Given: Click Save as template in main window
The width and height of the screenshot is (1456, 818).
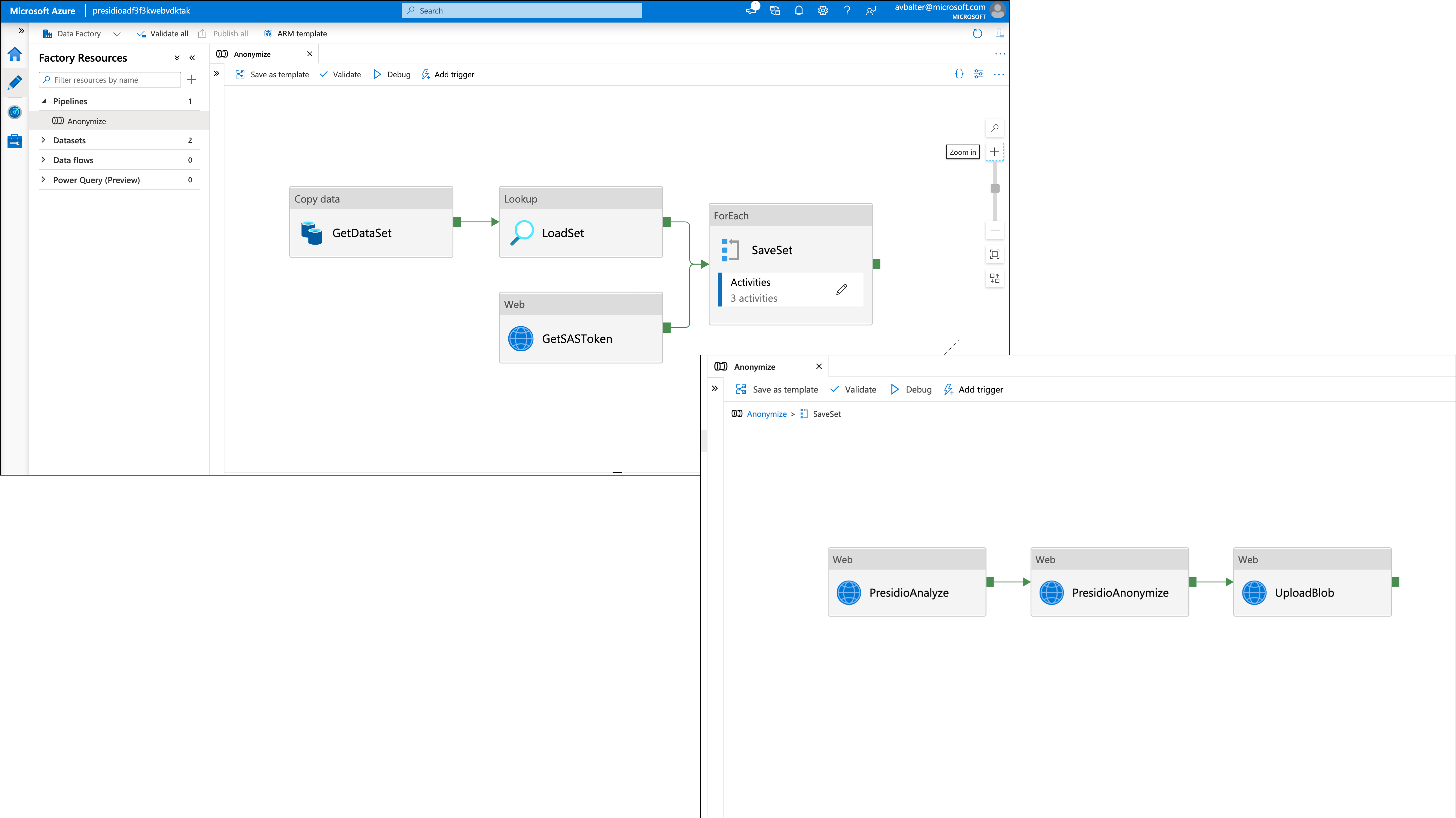Looking at the screenshot, I should [x=273, y=74].
